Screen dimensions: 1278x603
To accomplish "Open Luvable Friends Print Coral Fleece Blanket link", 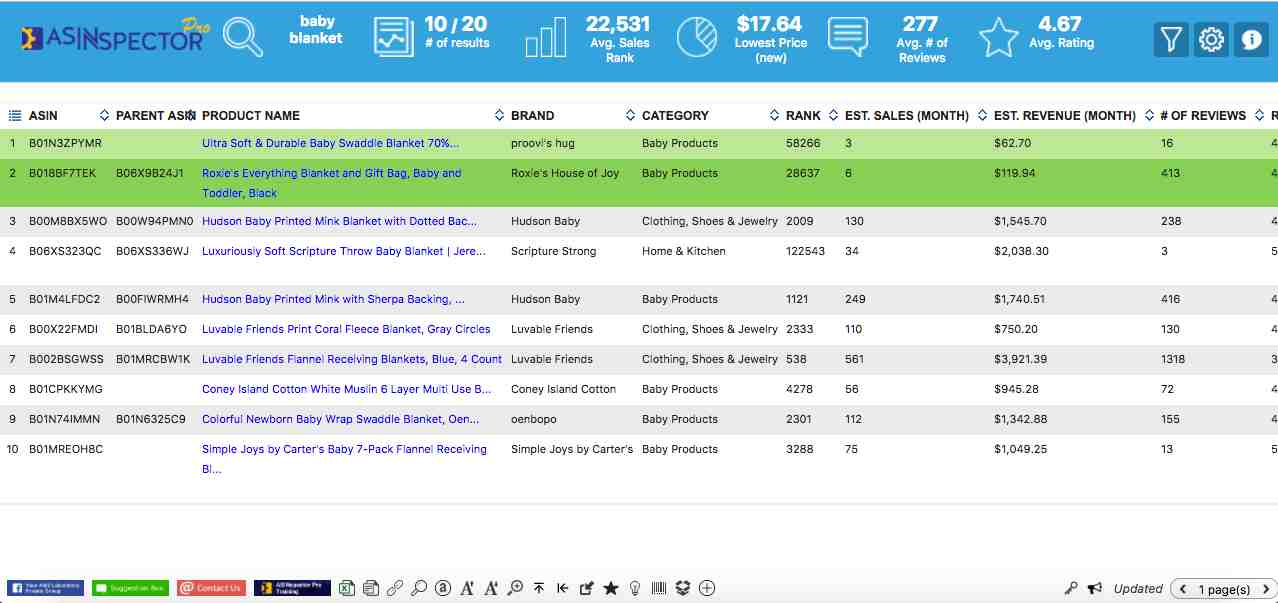I will [x=347, y=330].
